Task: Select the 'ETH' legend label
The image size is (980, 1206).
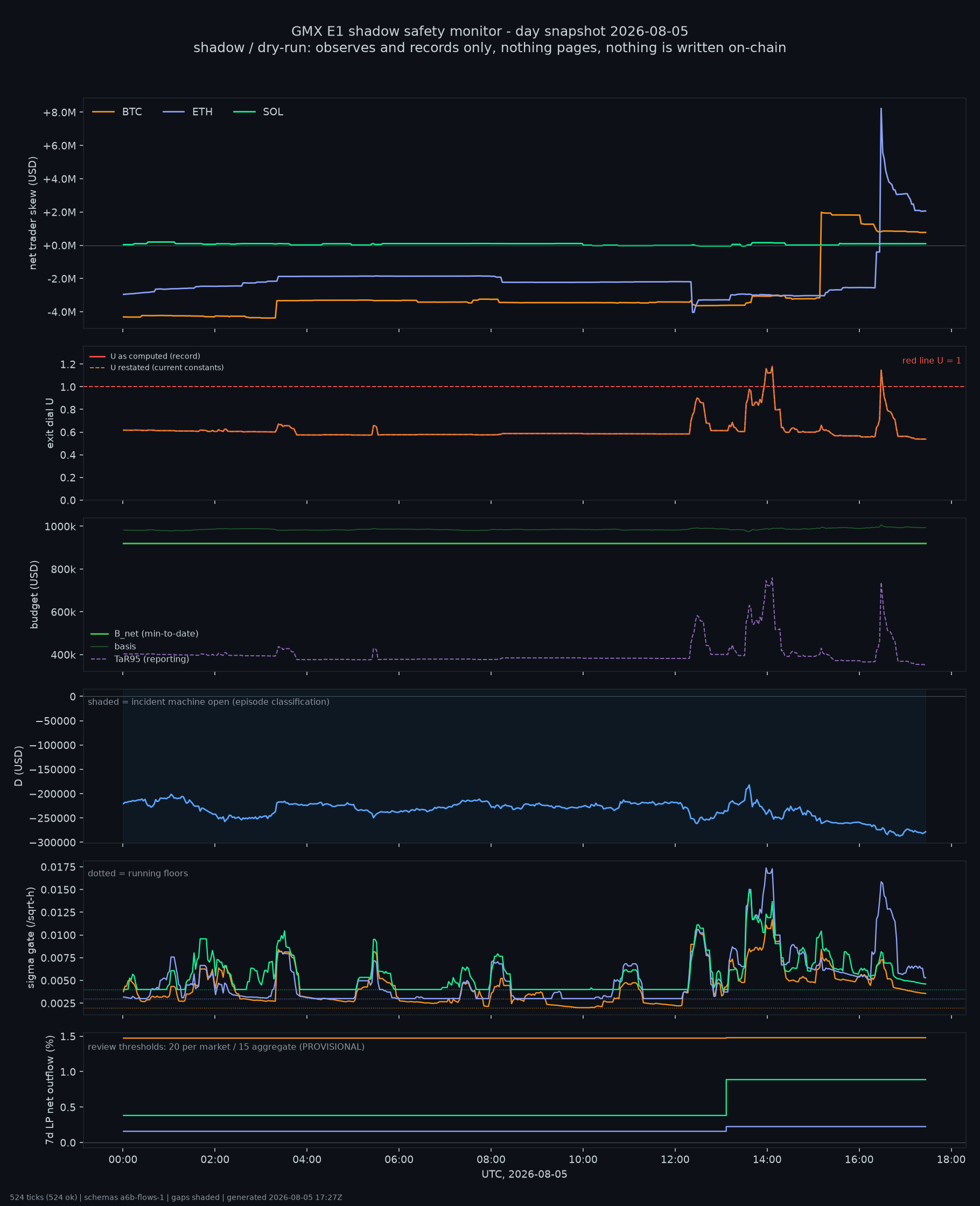Action: pos(202,112)
